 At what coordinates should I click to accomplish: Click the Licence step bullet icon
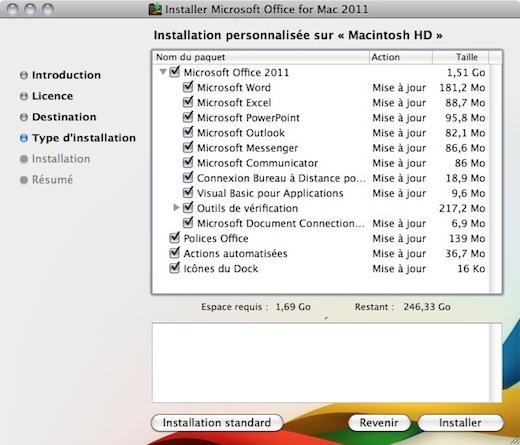pyautogui.click(x=24, y=96)
